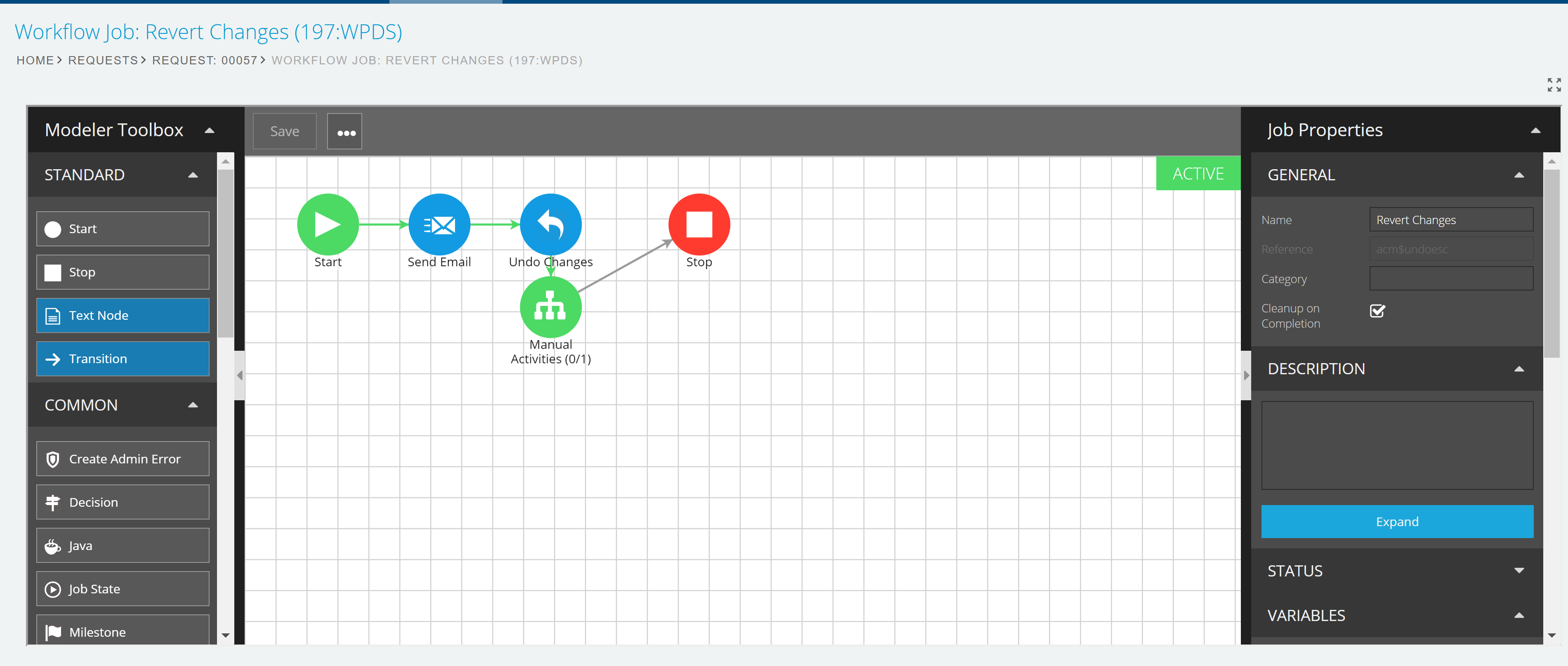Click the Category input field
Screen dimensions: 1568x666
point(1450,279)
